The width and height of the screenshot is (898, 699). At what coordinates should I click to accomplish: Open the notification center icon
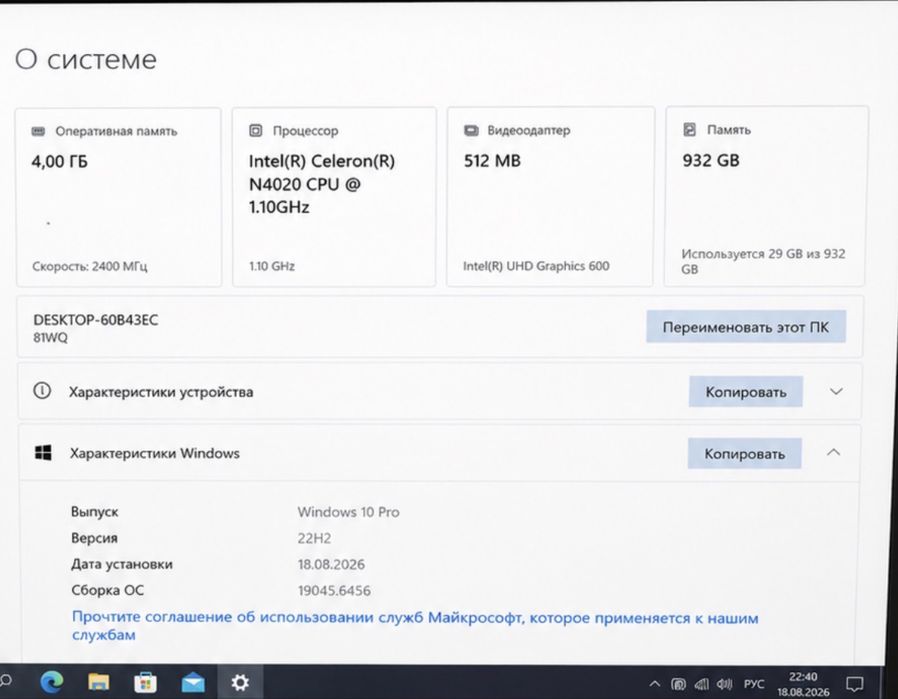coord(854,684)
